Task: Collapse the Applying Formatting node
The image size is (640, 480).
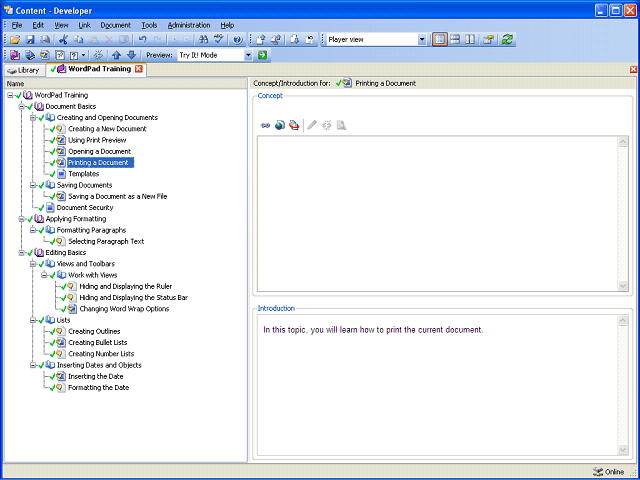Action: [x=22, y=219]
